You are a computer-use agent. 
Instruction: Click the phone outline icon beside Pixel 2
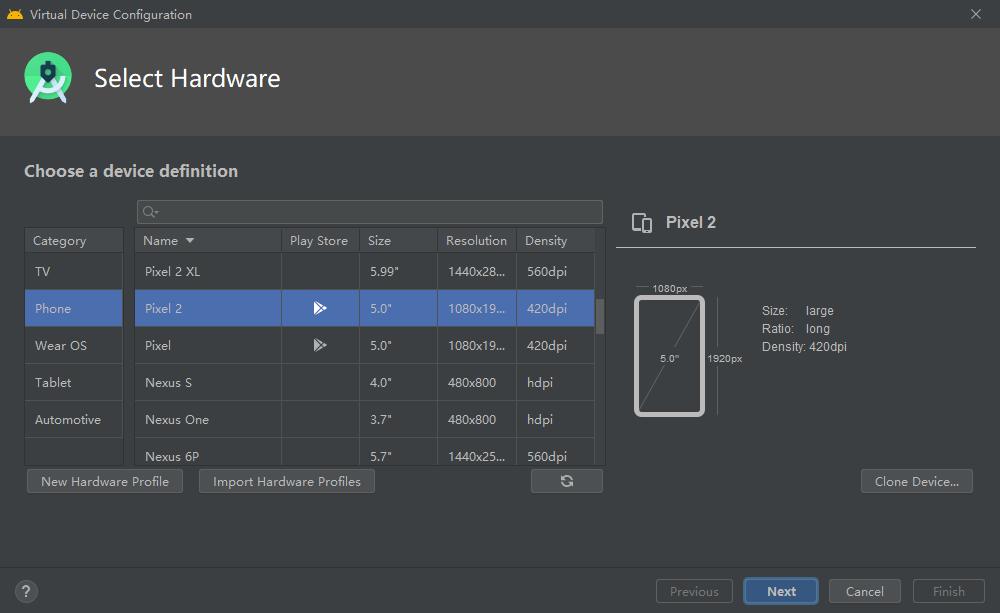(x=641, y=223)
